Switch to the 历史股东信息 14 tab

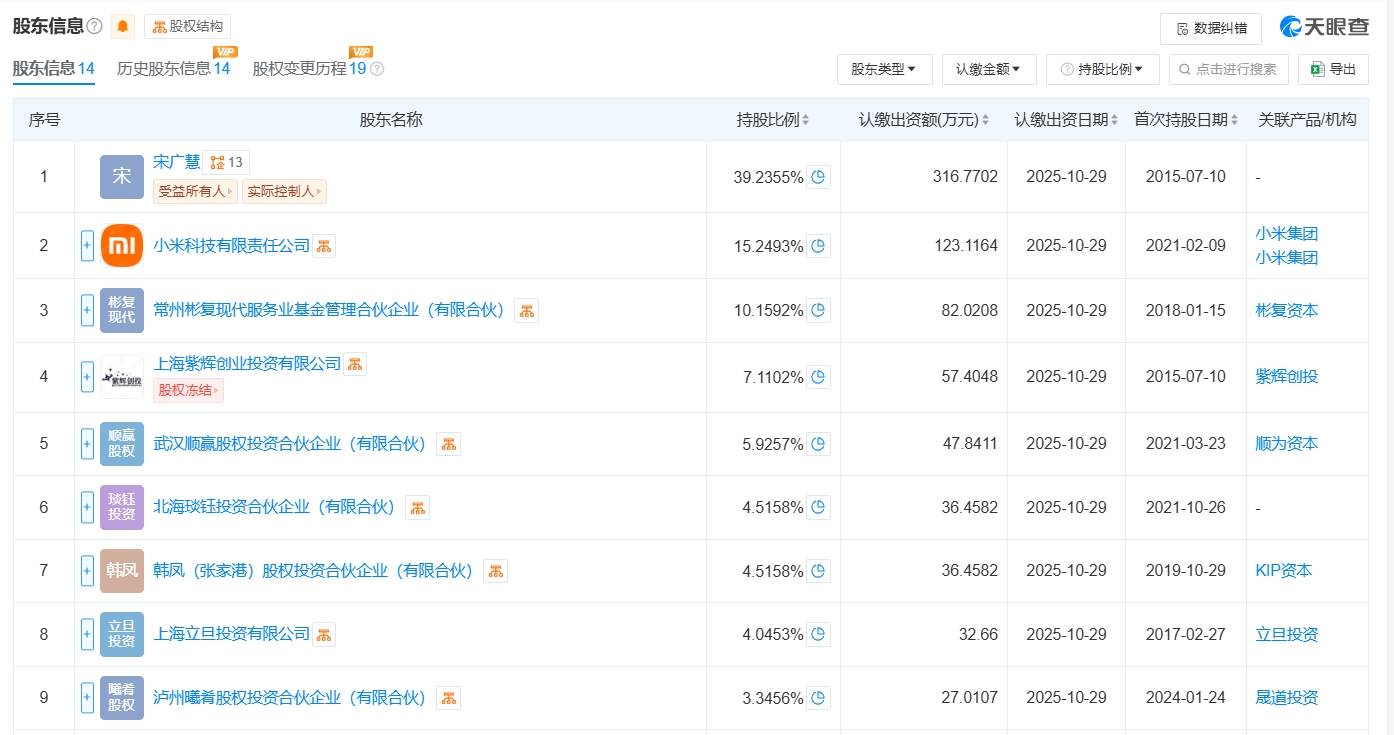(173, 69)
